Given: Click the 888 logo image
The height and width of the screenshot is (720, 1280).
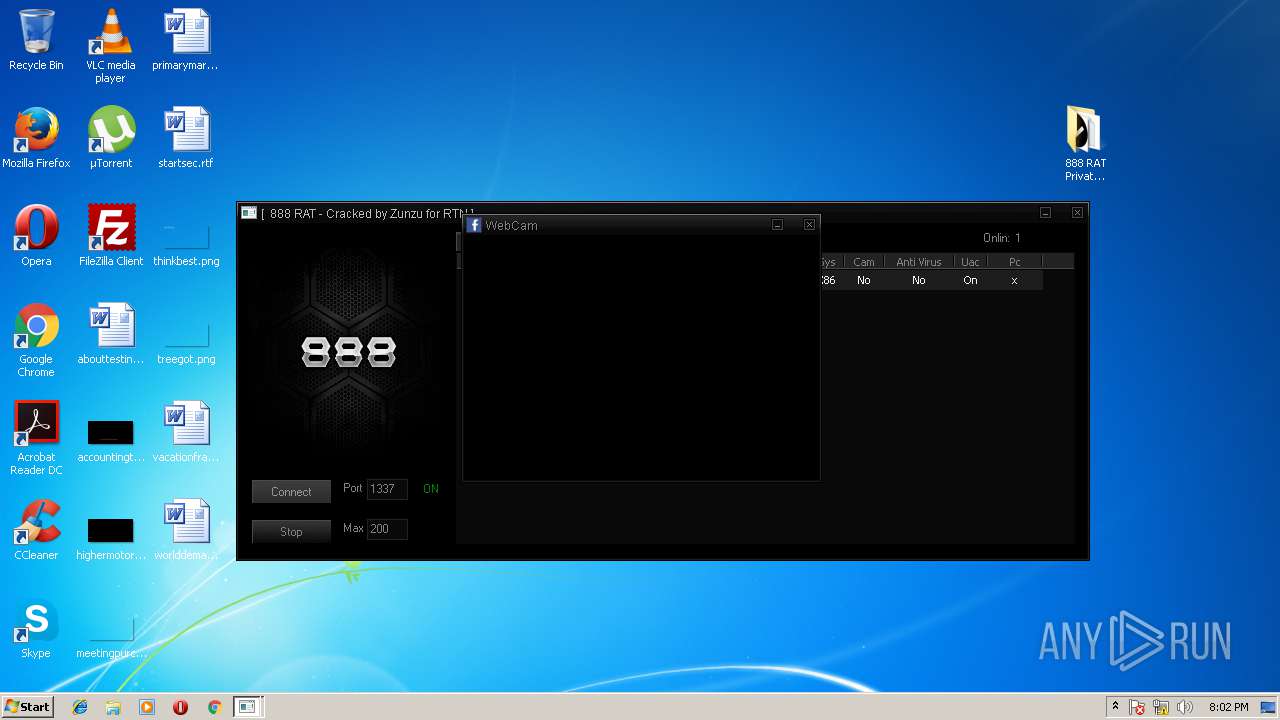Looking at the screenshot, I should click(349, 351).
